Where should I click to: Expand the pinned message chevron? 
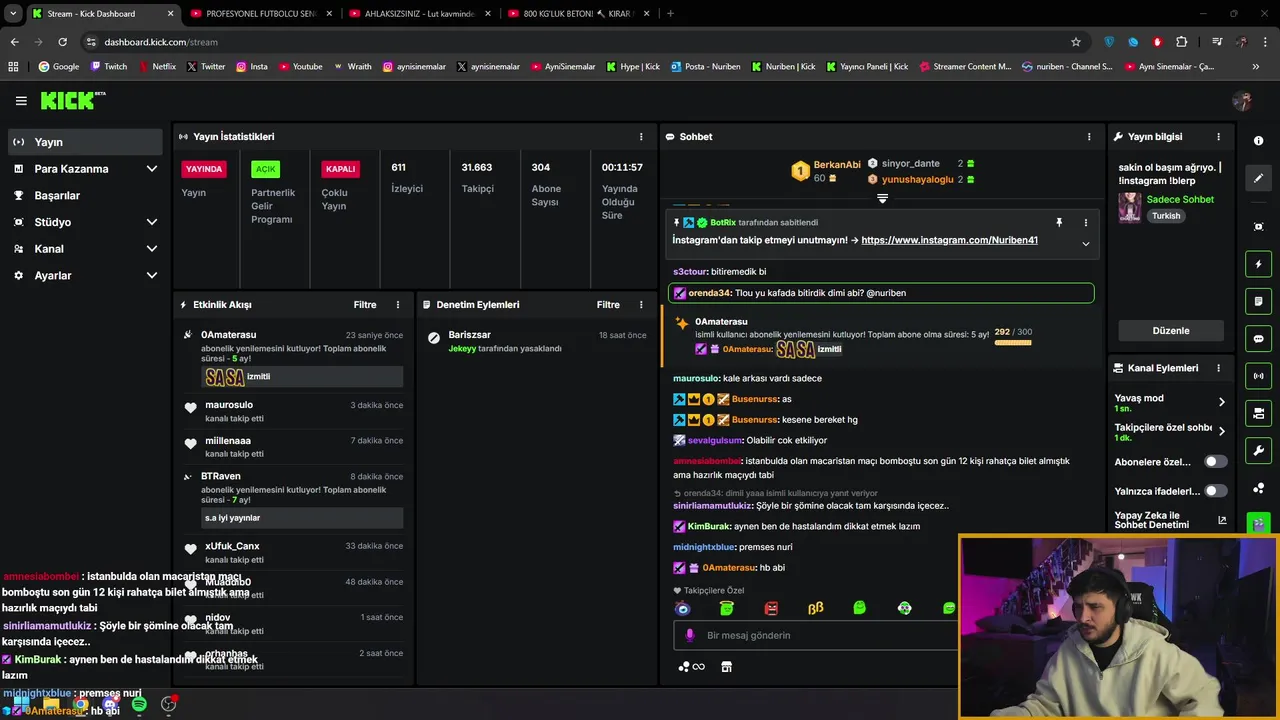1085,243
